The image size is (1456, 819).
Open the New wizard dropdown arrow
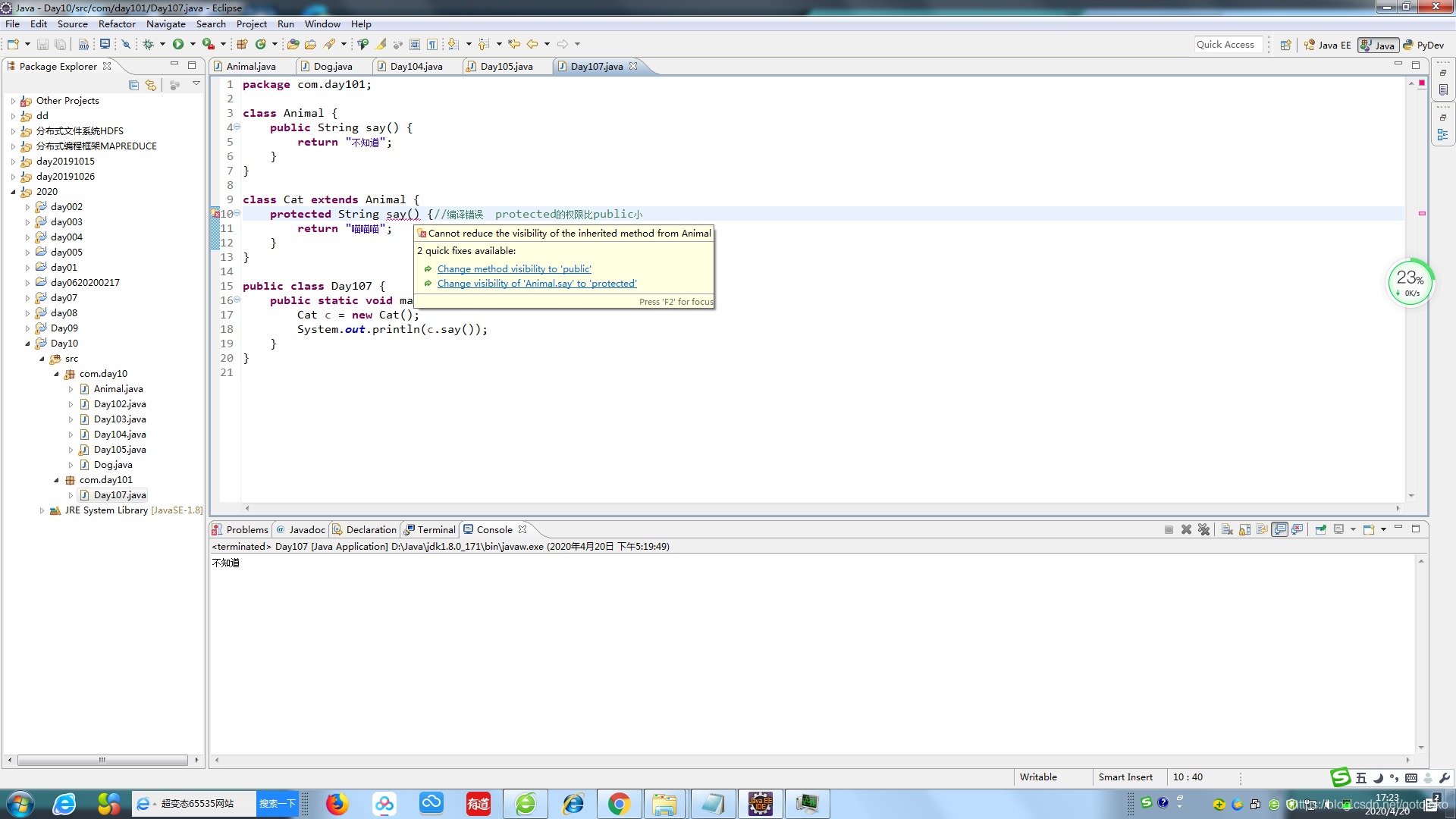[27, 44]
